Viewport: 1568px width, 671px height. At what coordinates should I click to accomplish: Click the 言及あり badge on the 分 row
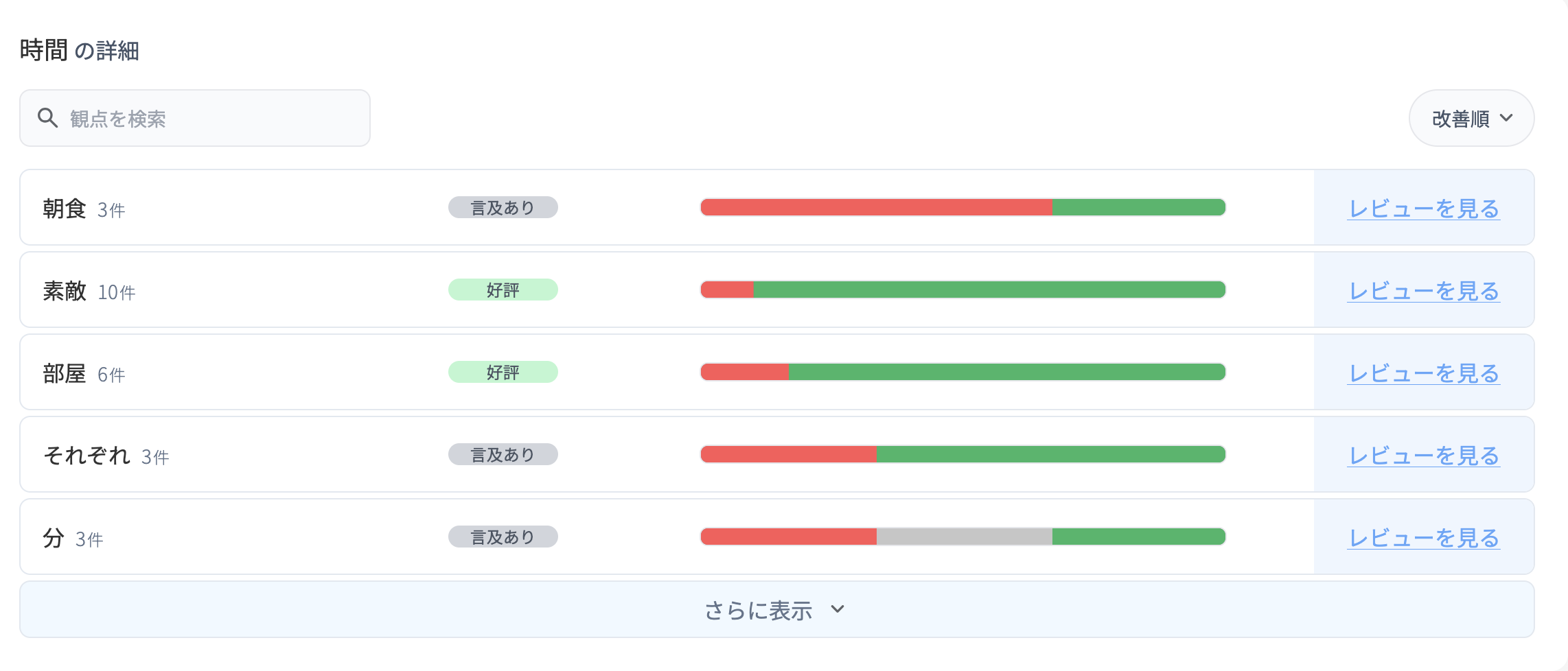pyautogui.click(x=503, y=537)
